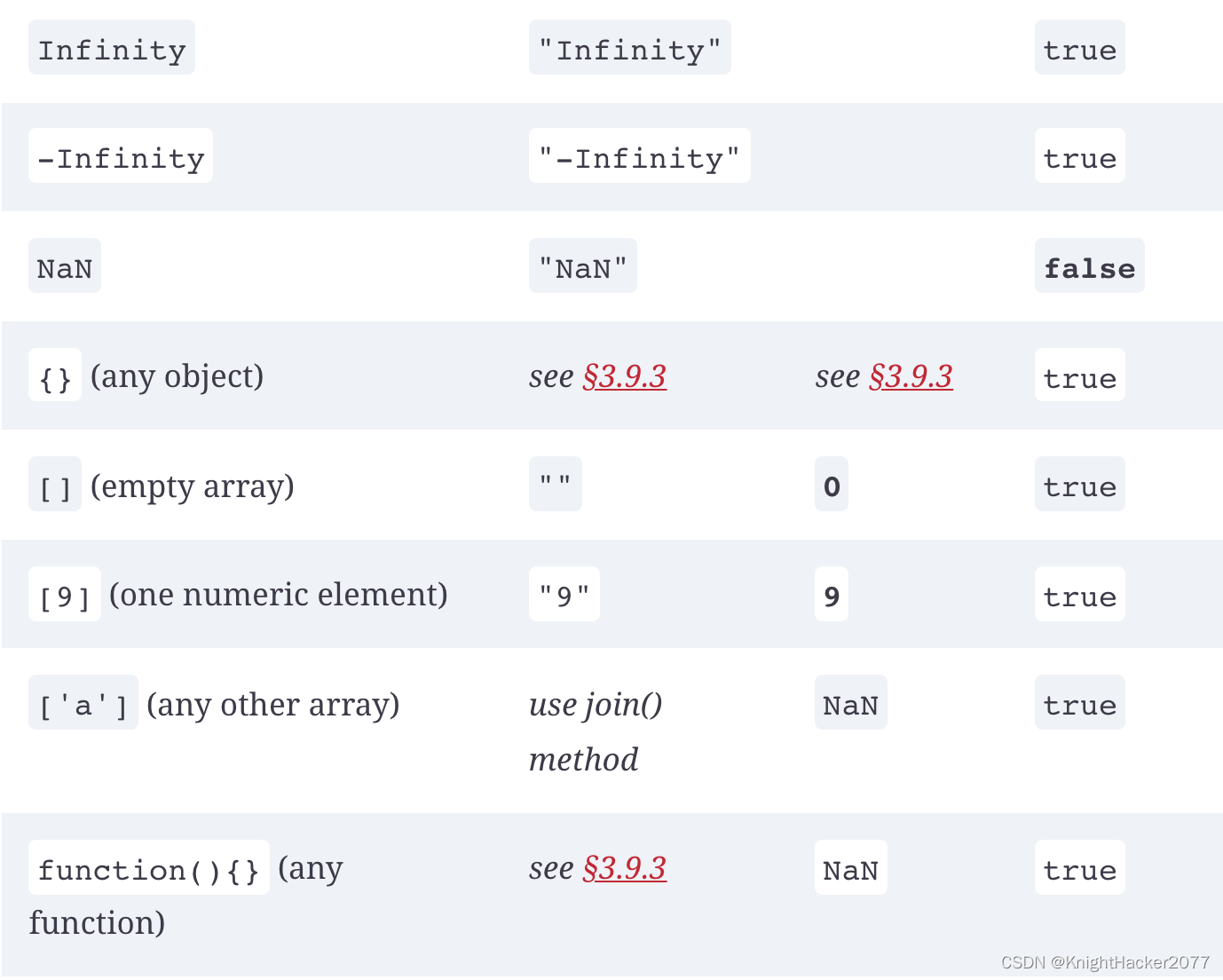Select the empty string "" code cell
This screenshot has width=1223, height=980.
pos(556,485)
